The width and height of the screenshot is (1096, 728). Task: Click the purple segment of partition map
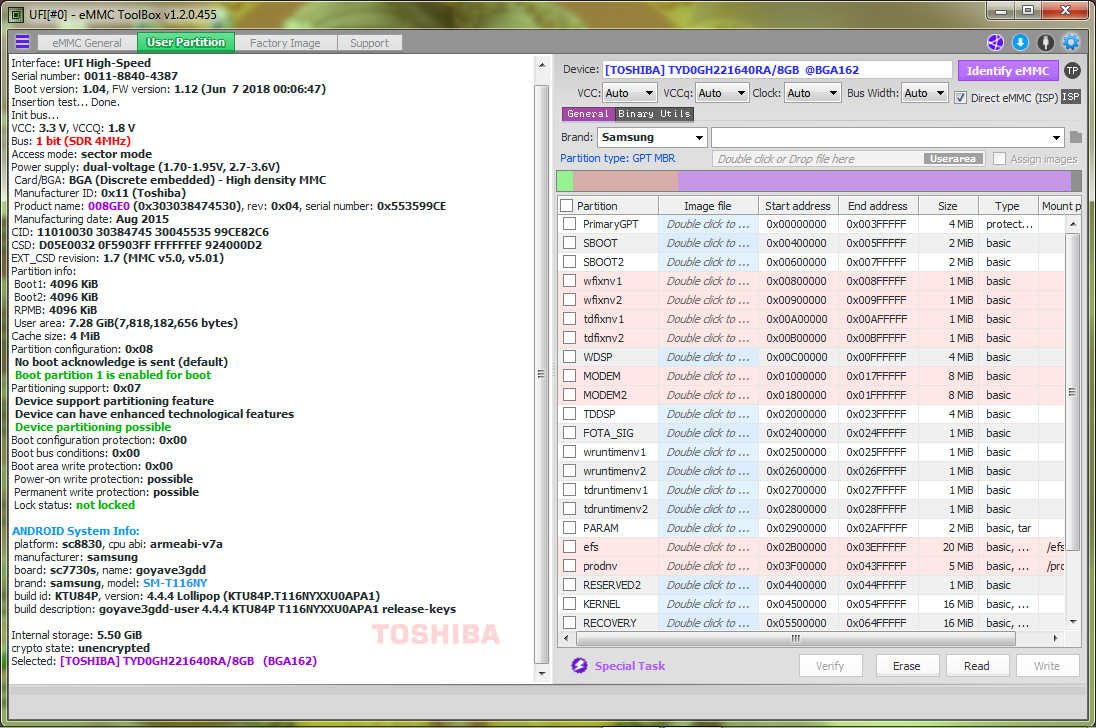(874, 181)
